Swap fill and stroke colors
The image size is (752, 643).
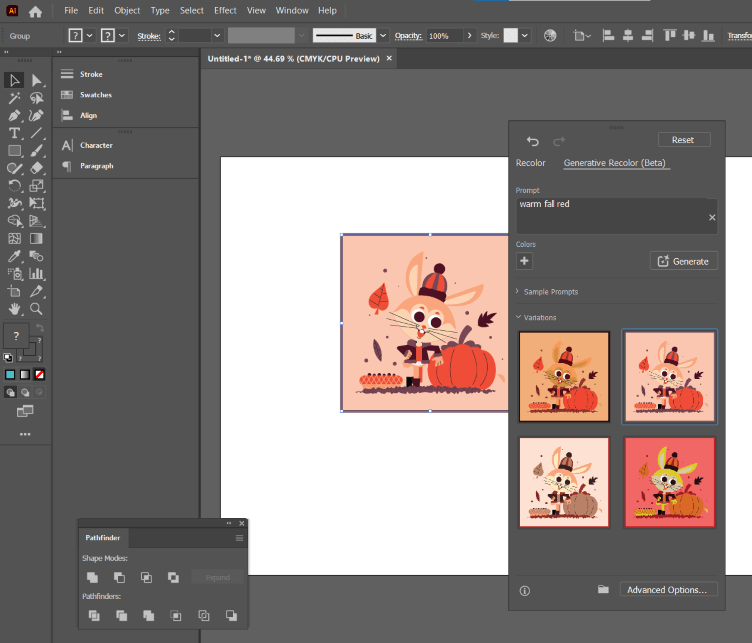point(38,329)
